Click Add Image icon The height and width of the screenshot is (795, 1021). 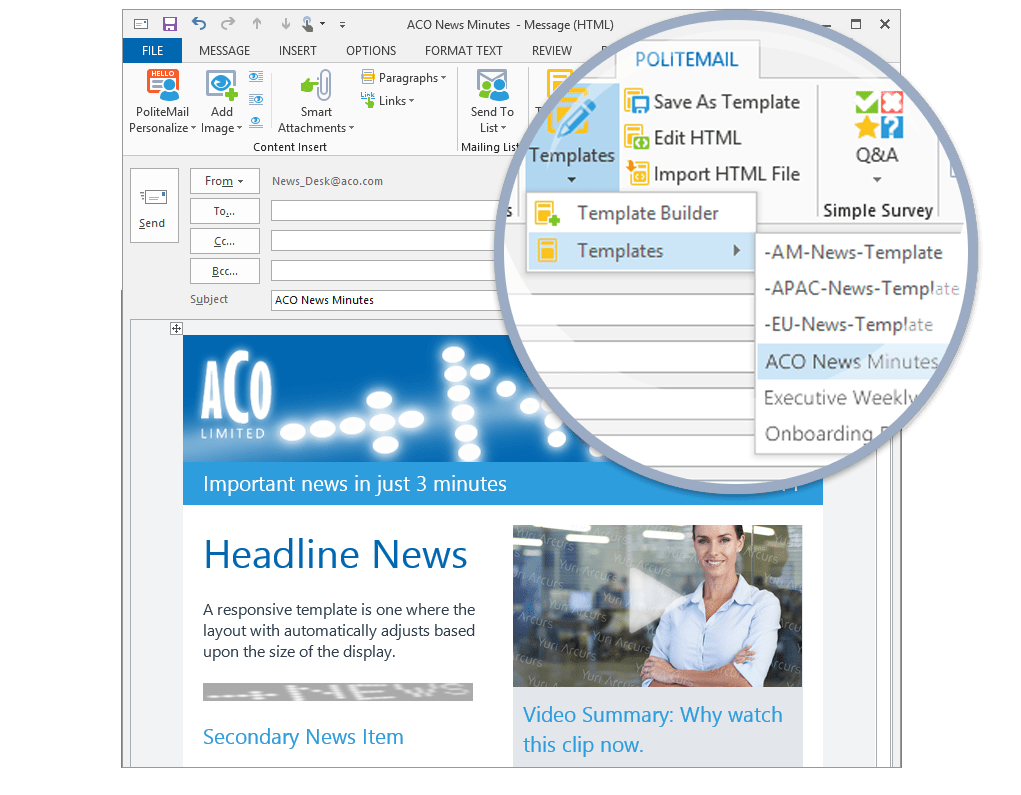tap(221, 85)
